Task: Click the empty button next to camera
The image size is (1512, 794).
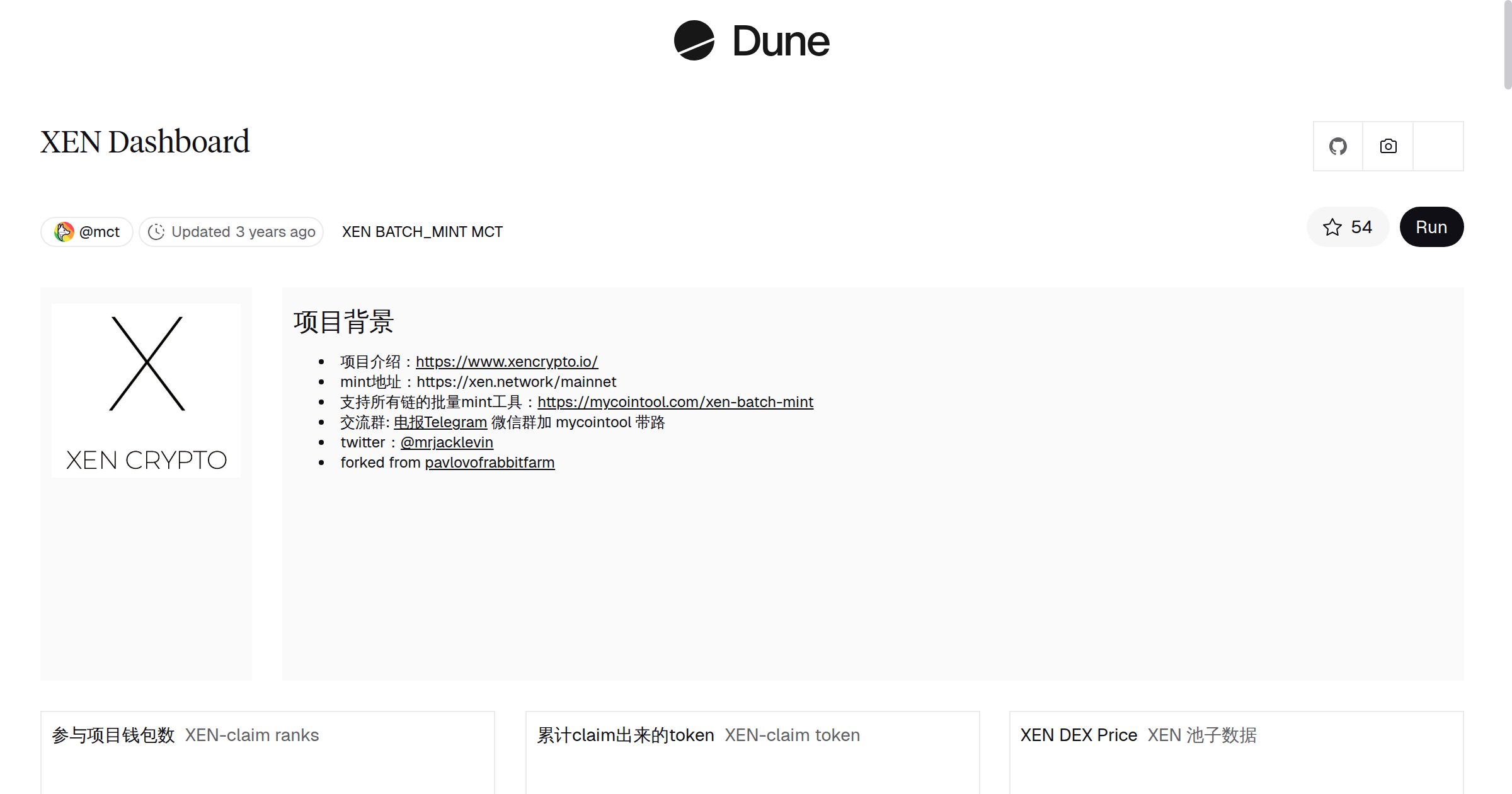Action: click(x=1438, y=146)
